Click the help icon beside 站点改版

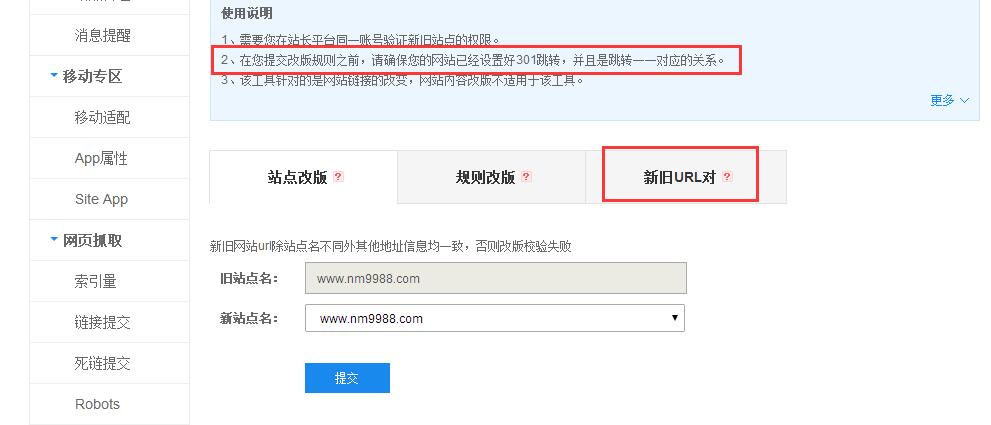click(x=338, y=177)
